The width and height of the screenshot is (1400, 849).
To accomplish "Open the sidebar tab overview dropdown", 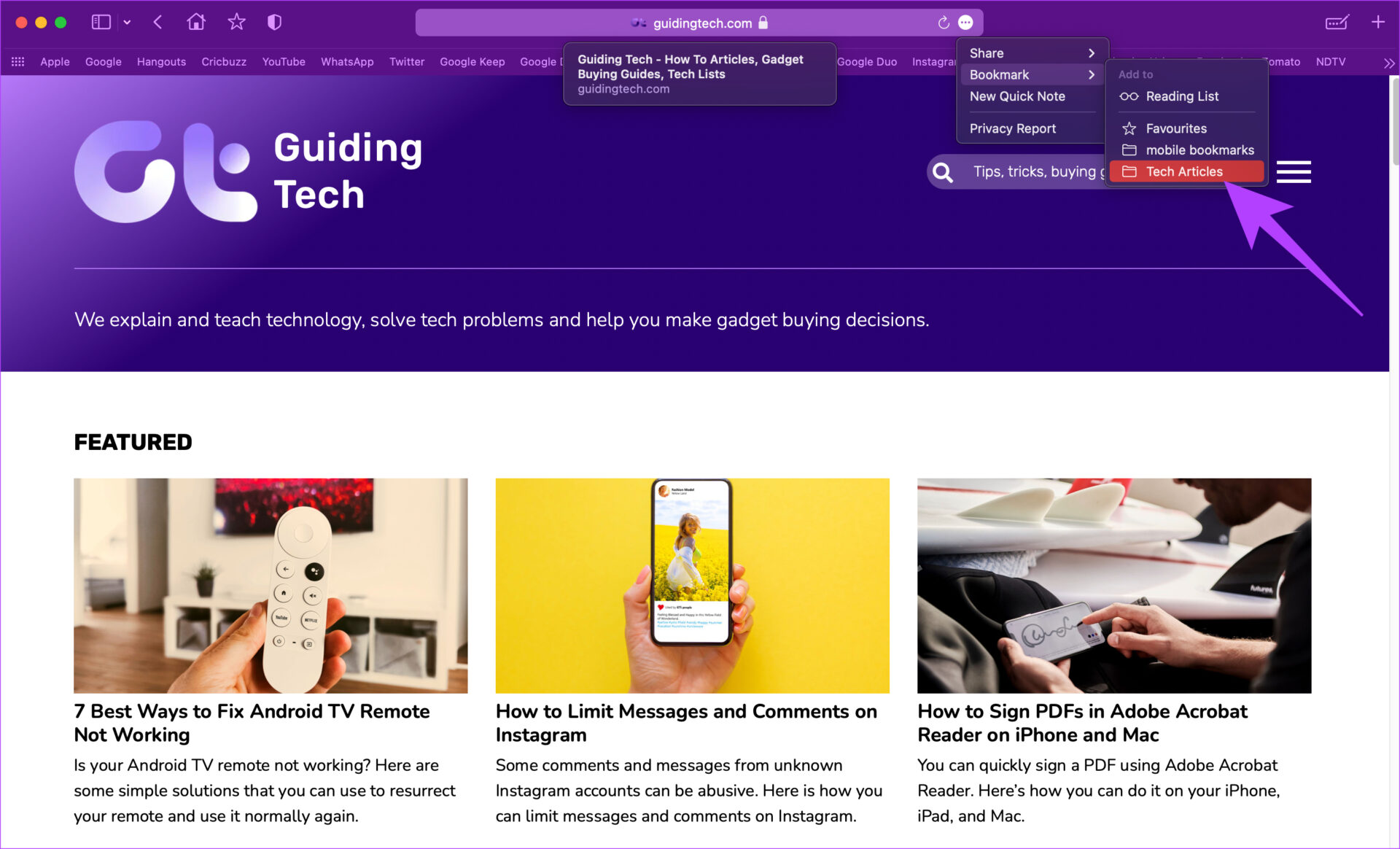I will [x=125, y=22].
